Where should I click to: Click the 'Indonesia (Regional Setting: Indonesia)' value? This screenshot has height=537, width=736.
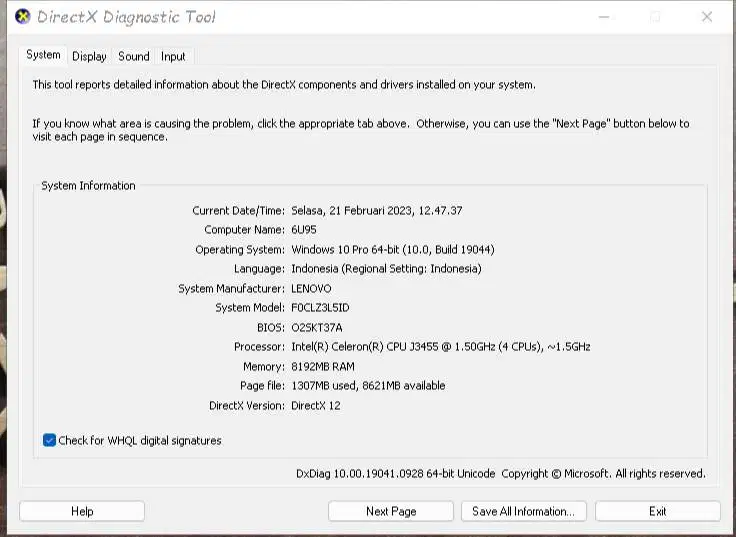coord(386,269)
